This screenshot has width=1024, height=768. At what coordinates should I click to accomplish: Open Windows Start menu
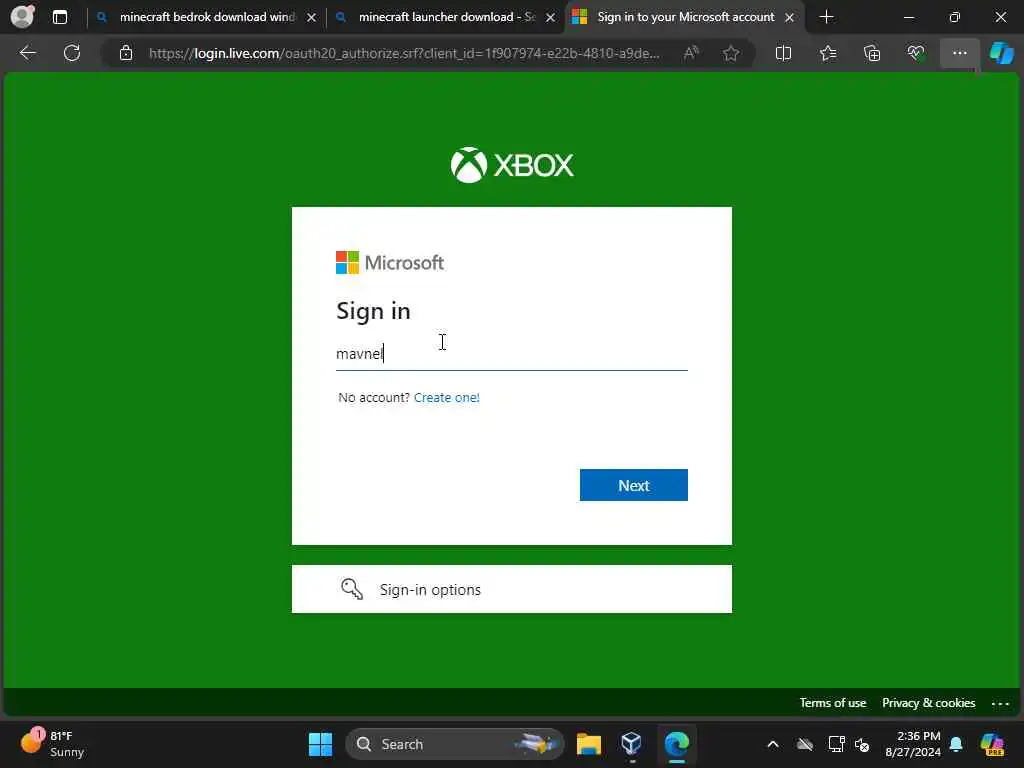[320, 744]
